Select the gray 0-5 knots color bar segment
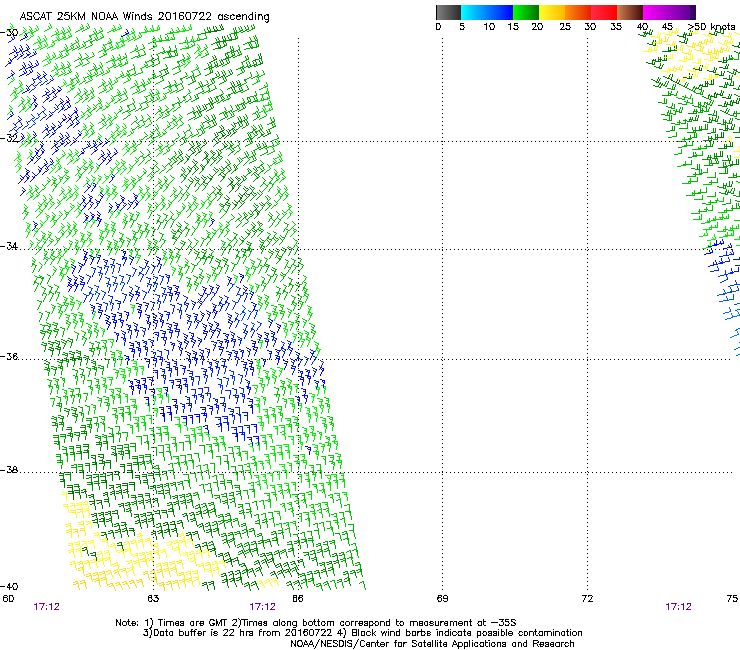740x650 pixels. click(x=449, y=12)
